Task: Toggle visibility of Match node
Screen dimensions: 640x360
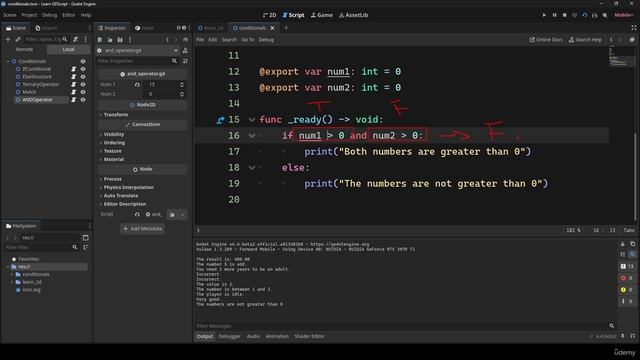Action: click(x=83, y=92)
